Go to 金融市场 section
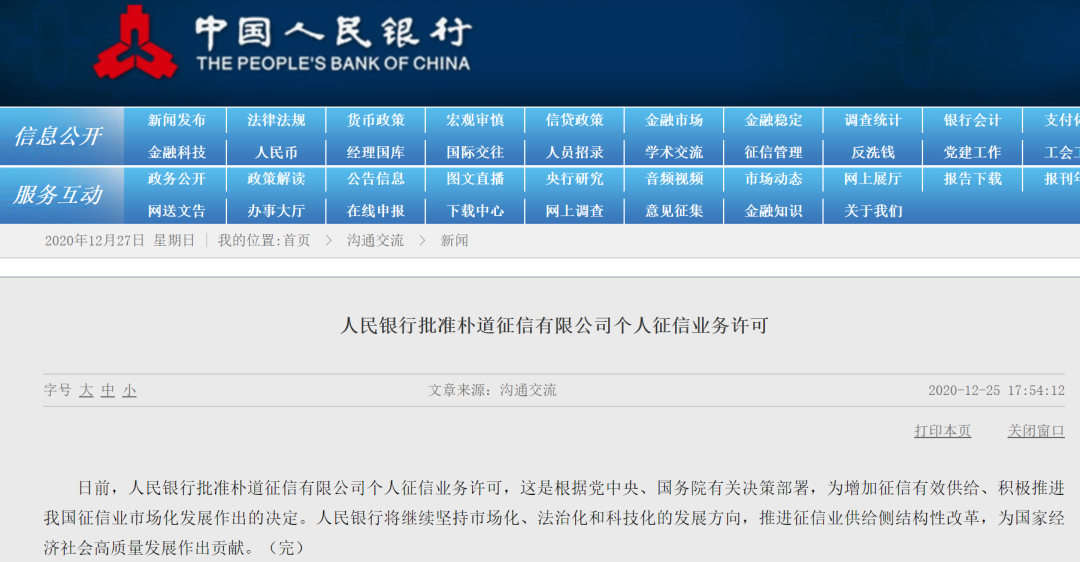This screenshot has height=562, width=1080. (674, 121)
